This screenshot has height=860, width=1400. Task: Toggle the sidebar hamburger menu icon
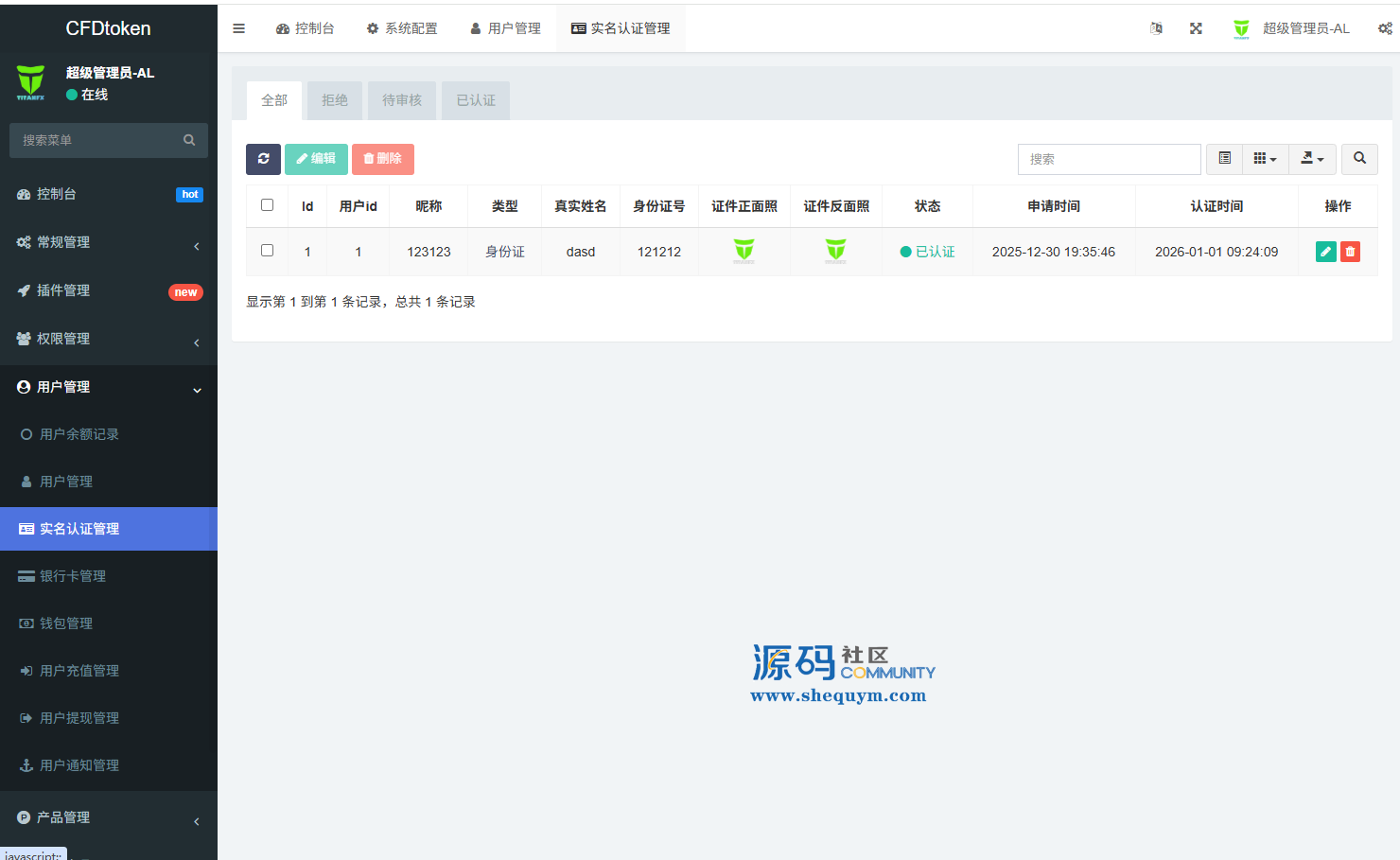point(238,28)
